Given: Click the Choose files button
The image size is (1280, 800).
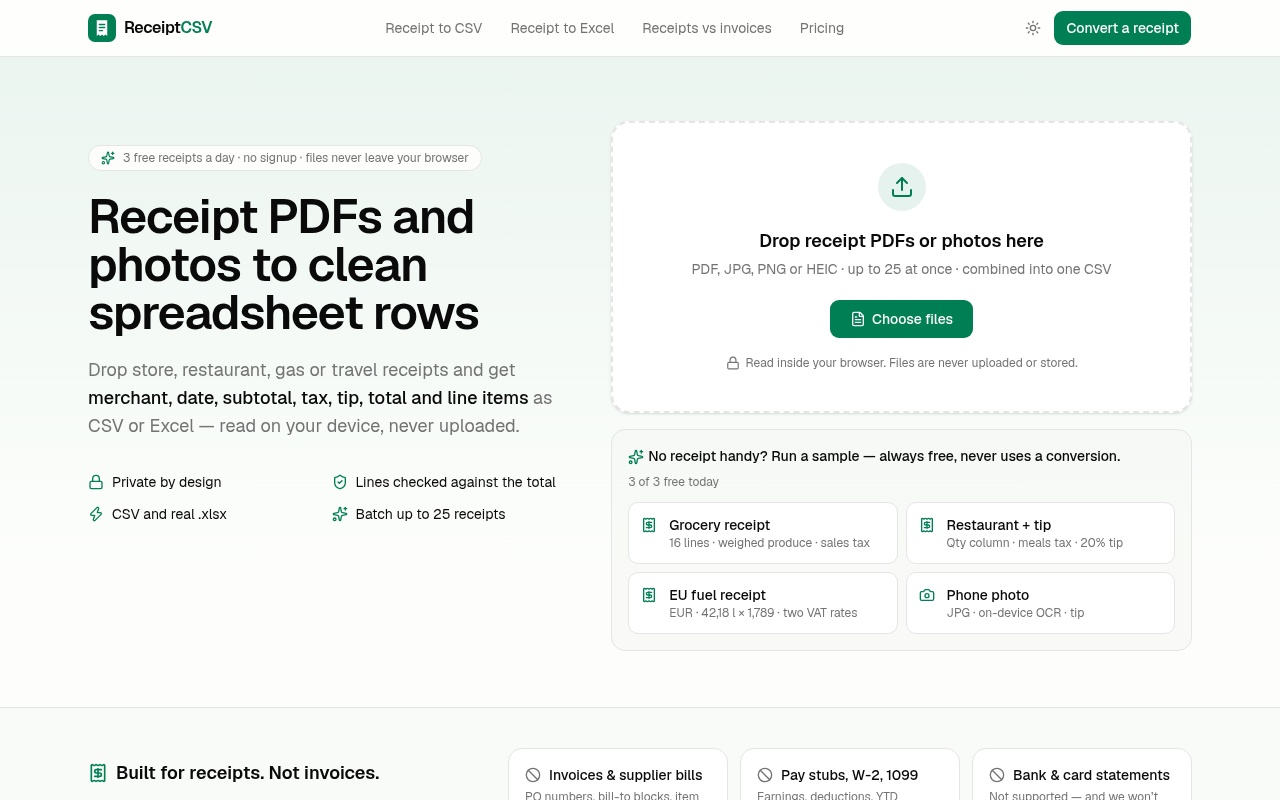Looking at the screenshot, I should tap(901, 319).
